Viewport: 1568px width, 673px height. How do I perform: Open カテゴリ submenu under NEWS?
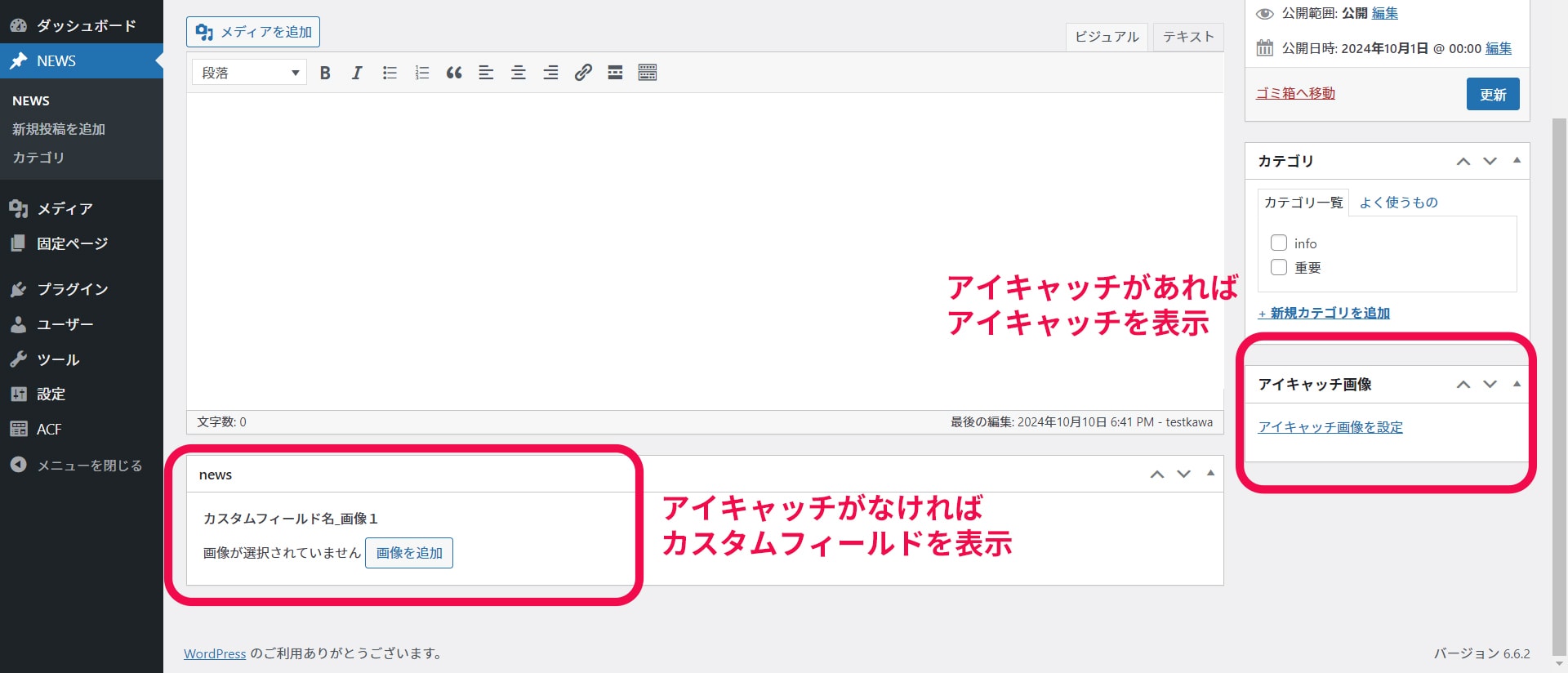pos(38,158)
